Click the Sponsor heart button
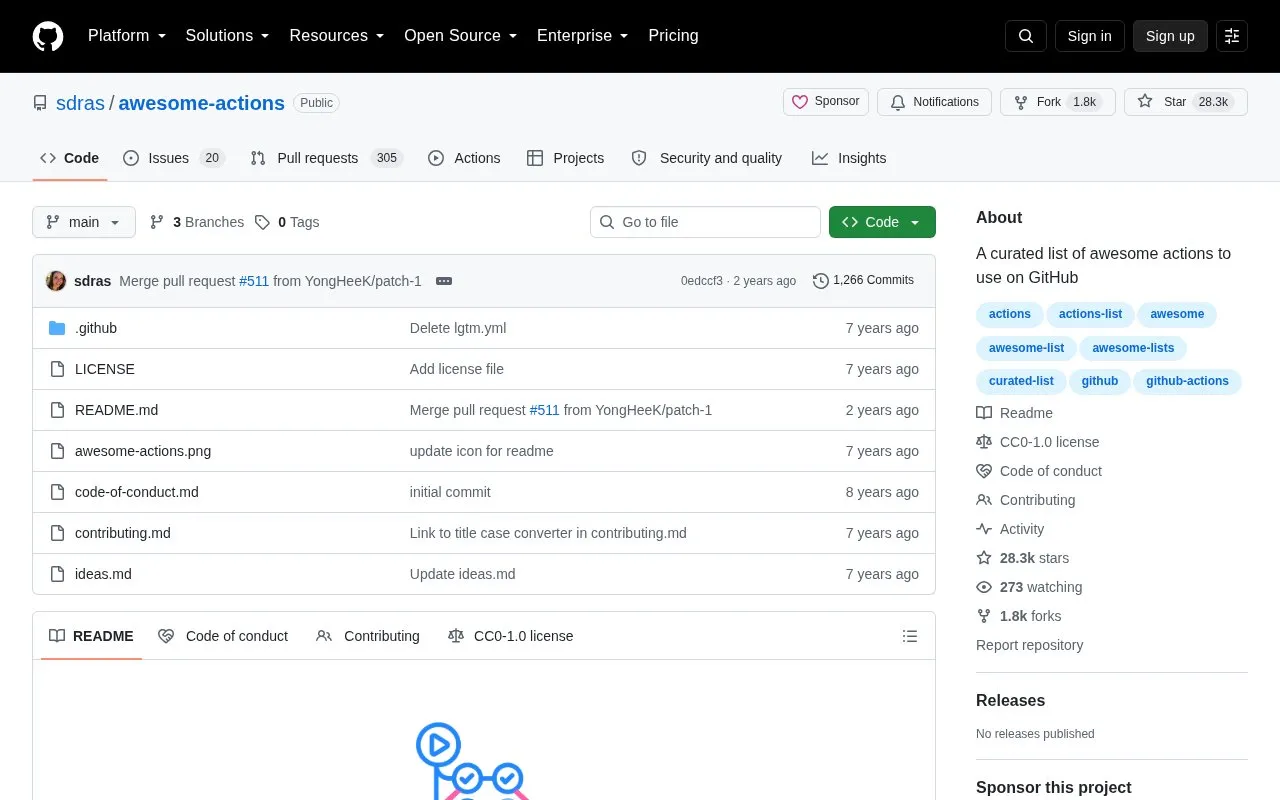The height and width of the screenshot is (800, 1280). pyautogui.click(x=826, y=102)
